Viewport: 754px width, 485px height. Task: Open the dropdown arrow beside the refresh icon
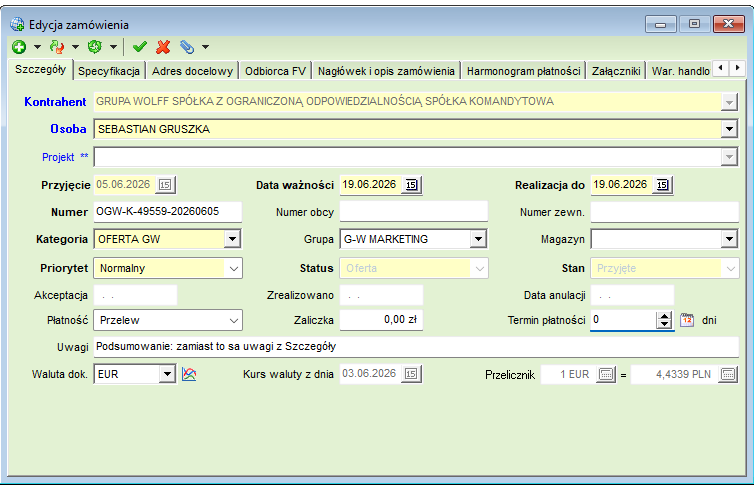click(113, 47)
